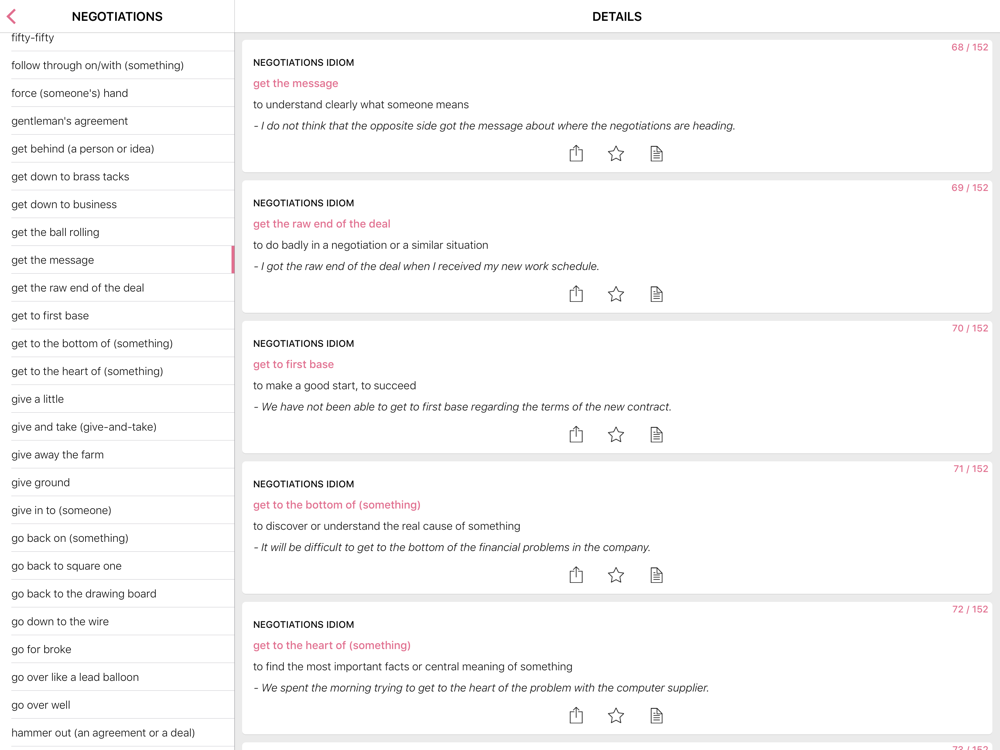Star the 'get the raw end of the deal' card
Viewport: 1000px width, 750px height.
point(616,294)
